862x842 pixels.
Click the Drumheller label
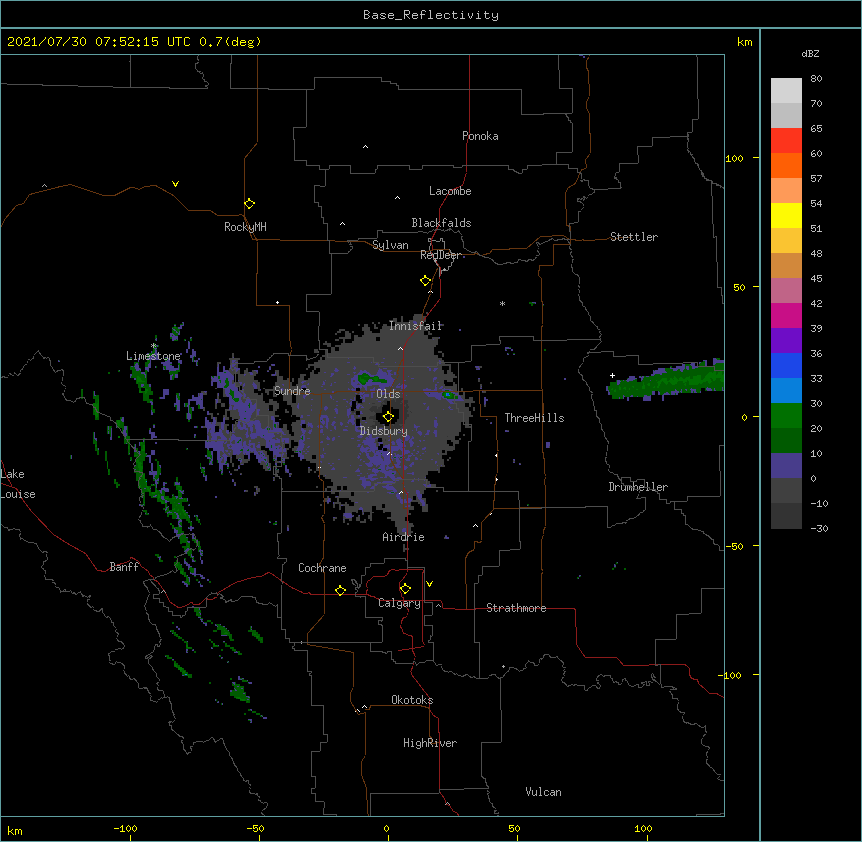point(638,487)
